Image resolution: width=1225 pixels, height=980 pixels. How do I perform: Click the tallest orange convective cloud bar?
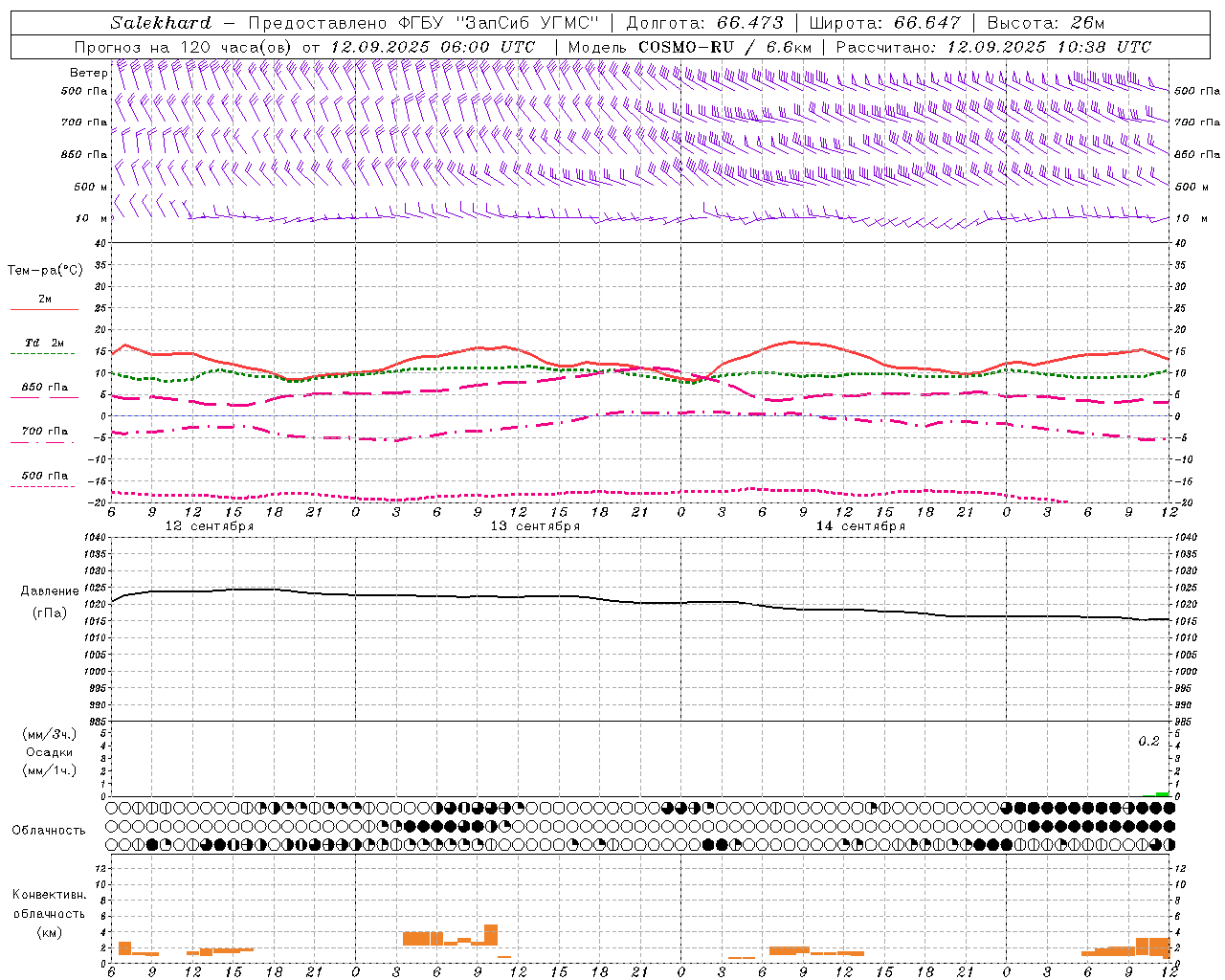pos(491,935)
